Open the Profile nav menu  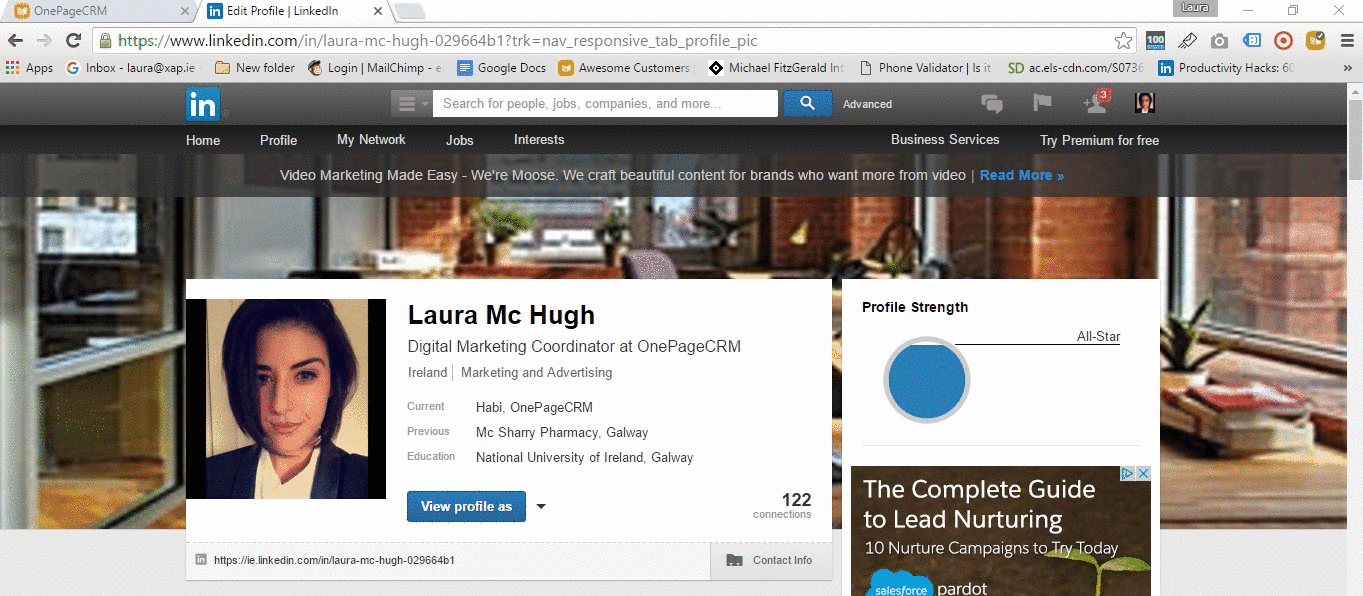point(279,140)
